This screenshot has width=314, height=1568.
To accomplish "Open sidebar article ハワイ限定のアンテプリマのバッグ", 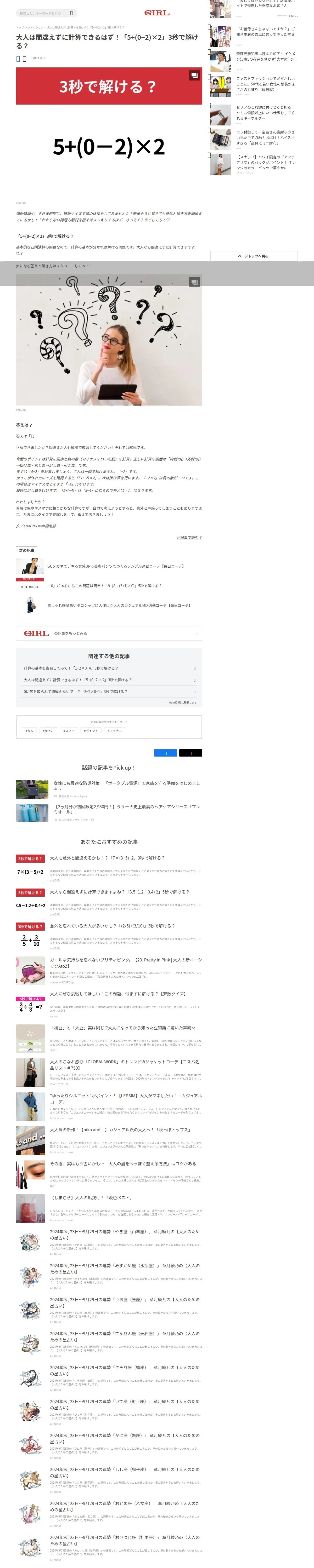I will point(266,162).
